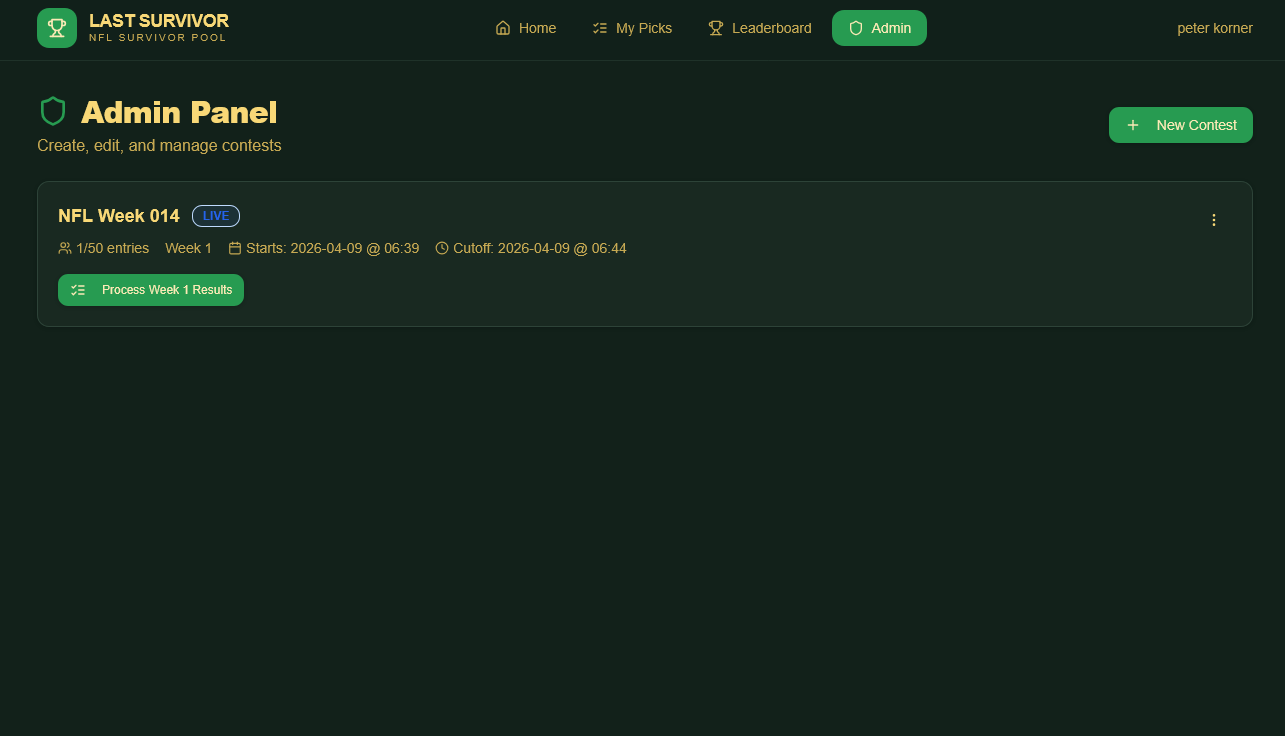The height and width of the screenshot is (736, 1285).
Task: Switch to the Leaderboard tab
Action: coord(760,28)
